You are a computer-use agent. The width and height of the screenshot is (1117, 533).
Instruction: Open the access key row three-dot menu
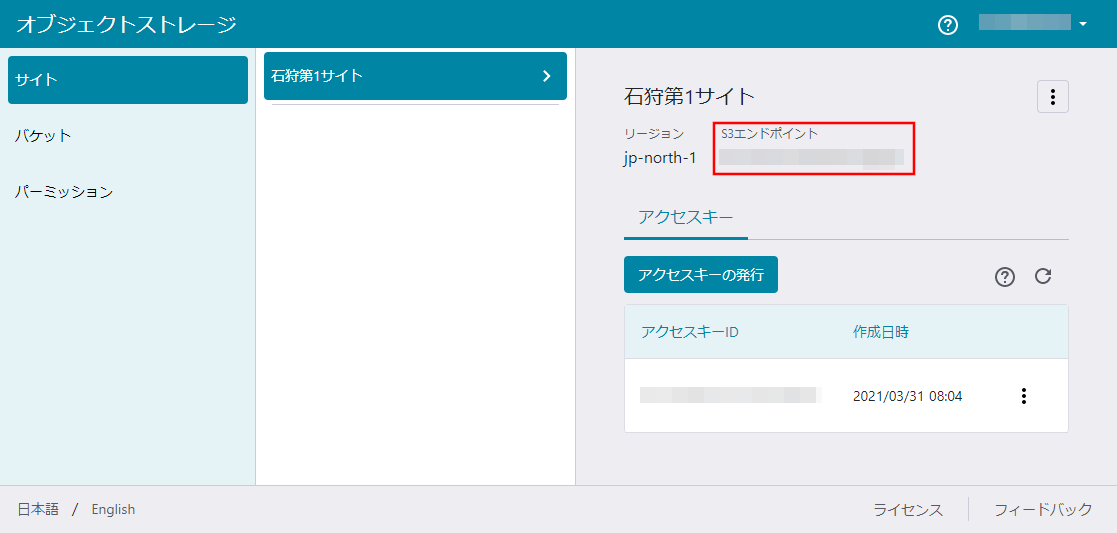1023,396
